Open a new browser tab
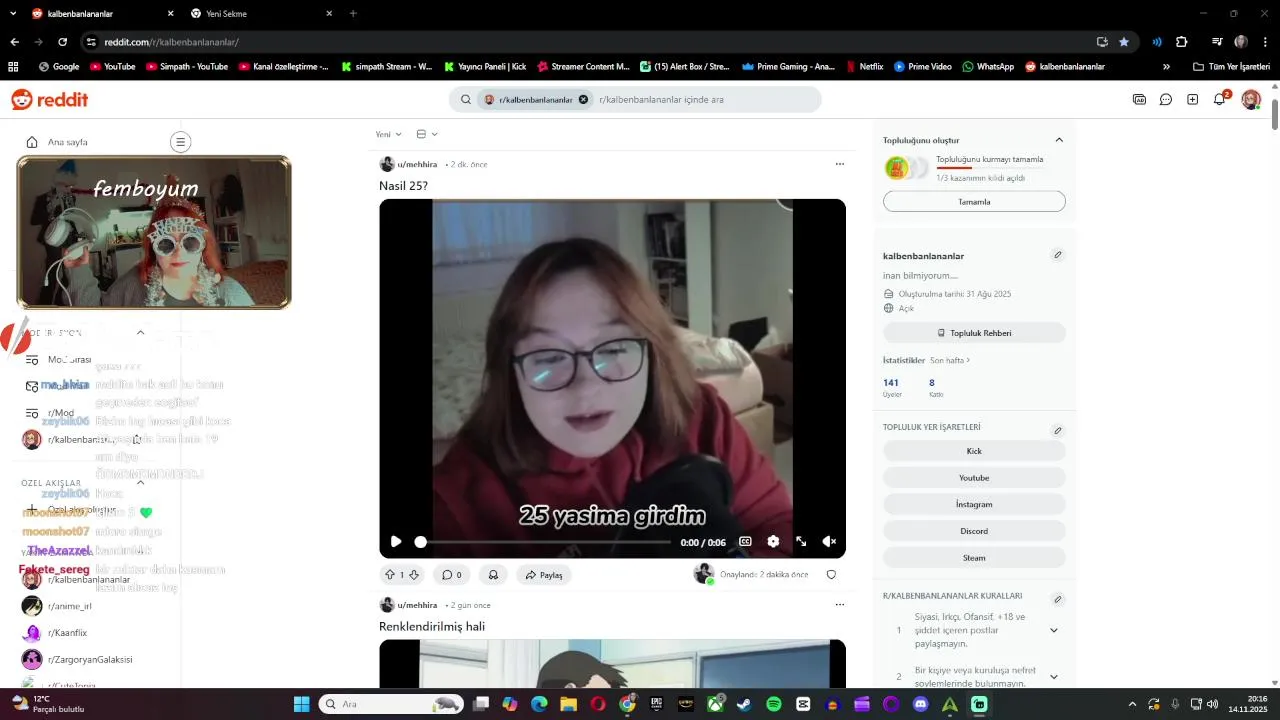Screen dimensions: 1280x720 (353, 14)
